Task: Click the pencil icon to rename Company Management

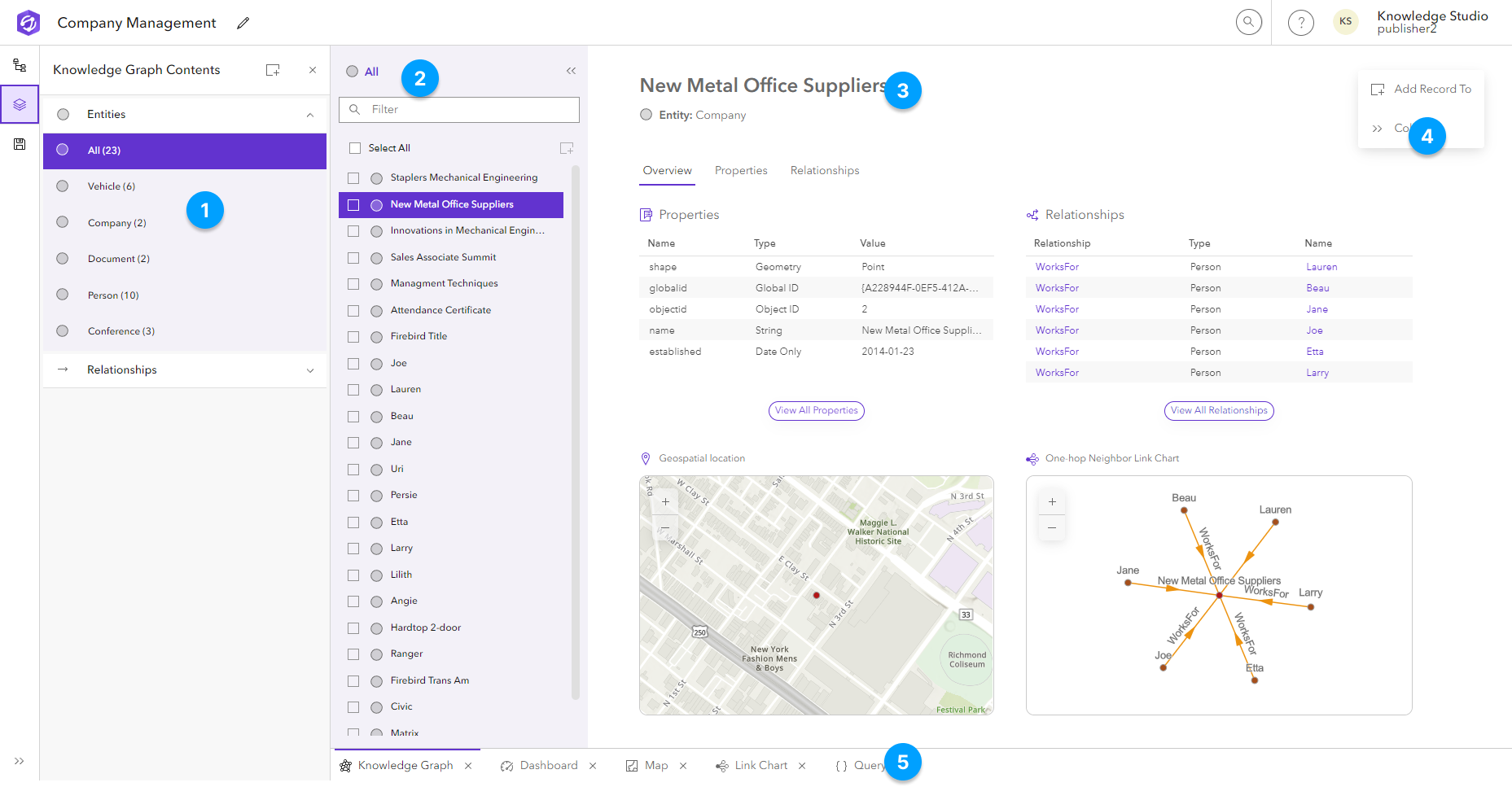Action: (243, 23)
